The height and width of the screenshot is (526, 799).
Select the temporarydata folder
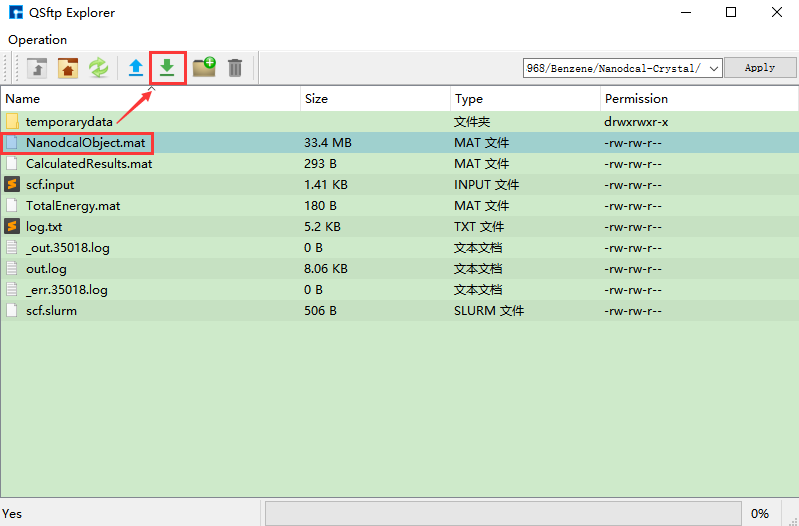[x=69, y=122]
